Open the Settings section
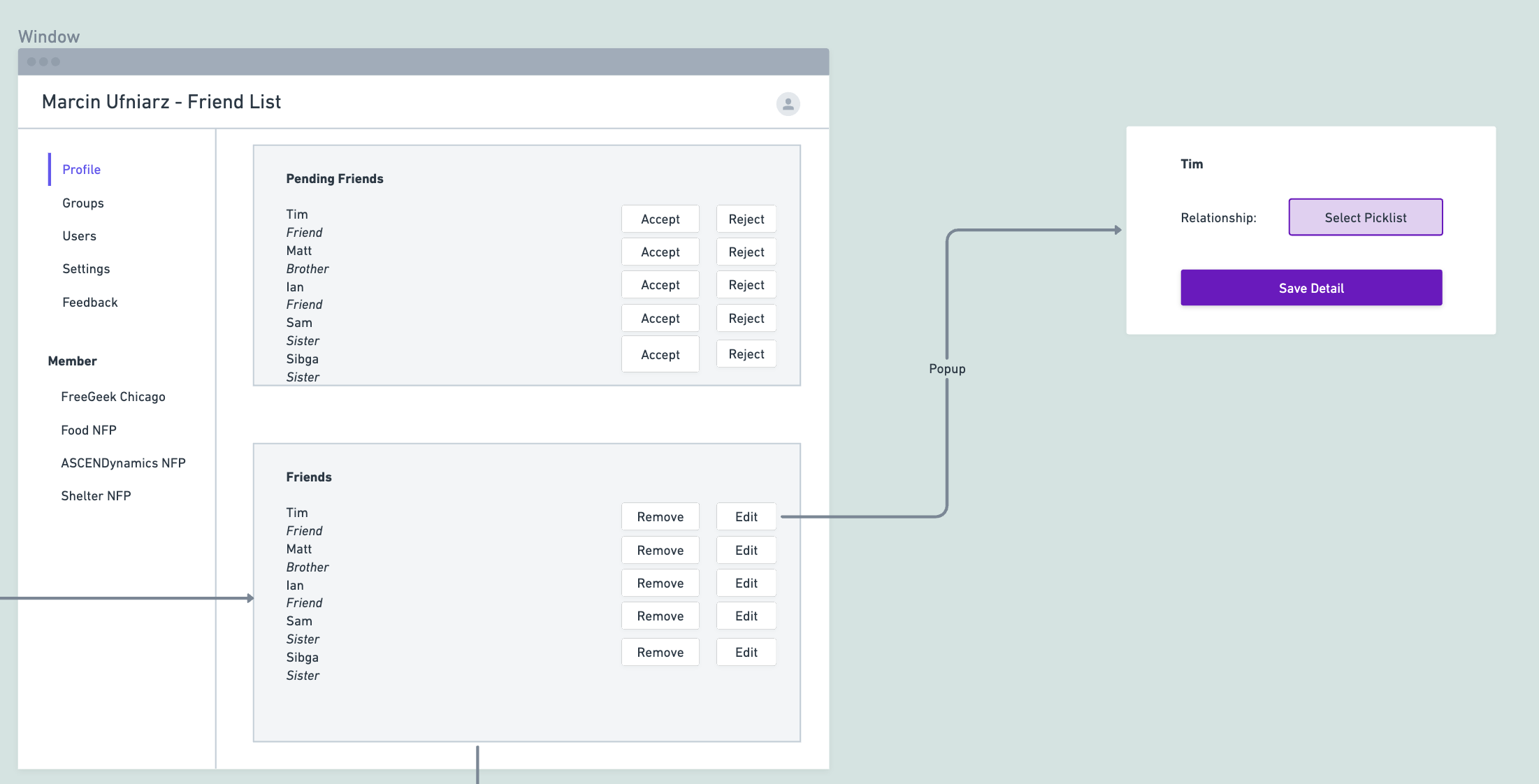 coord(86,268)
